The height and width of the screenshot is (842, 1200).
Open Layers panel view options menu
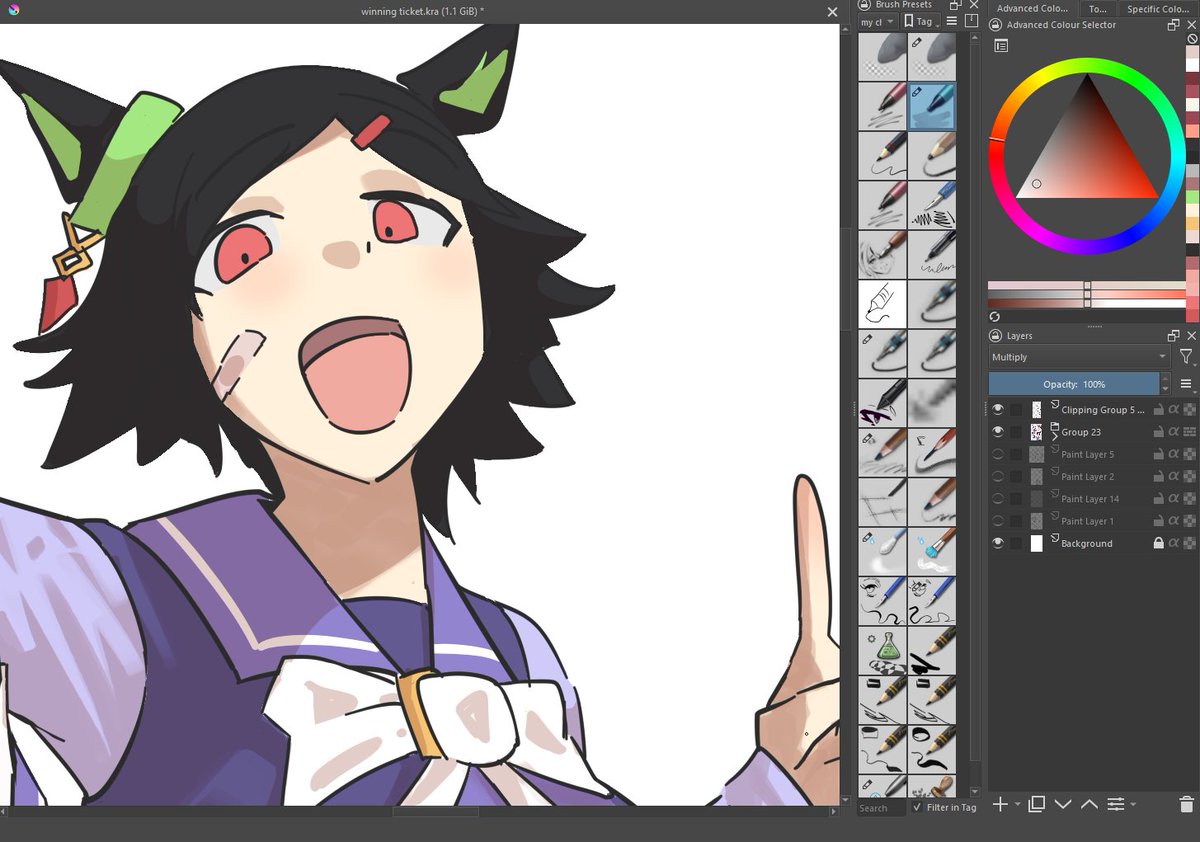pyautogui.click(x=1186, y=384)
